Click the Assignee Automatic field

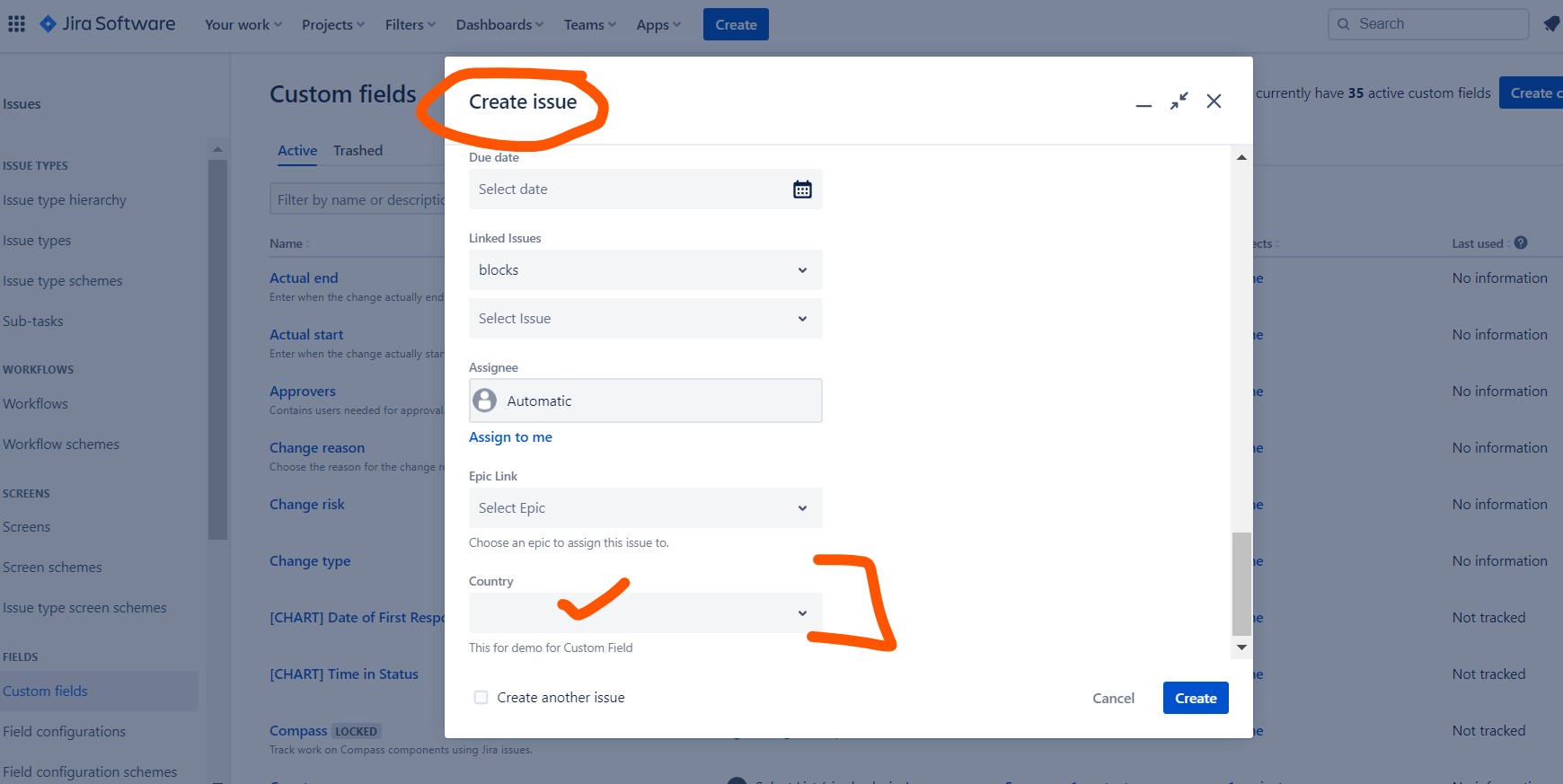coord(645,401)
